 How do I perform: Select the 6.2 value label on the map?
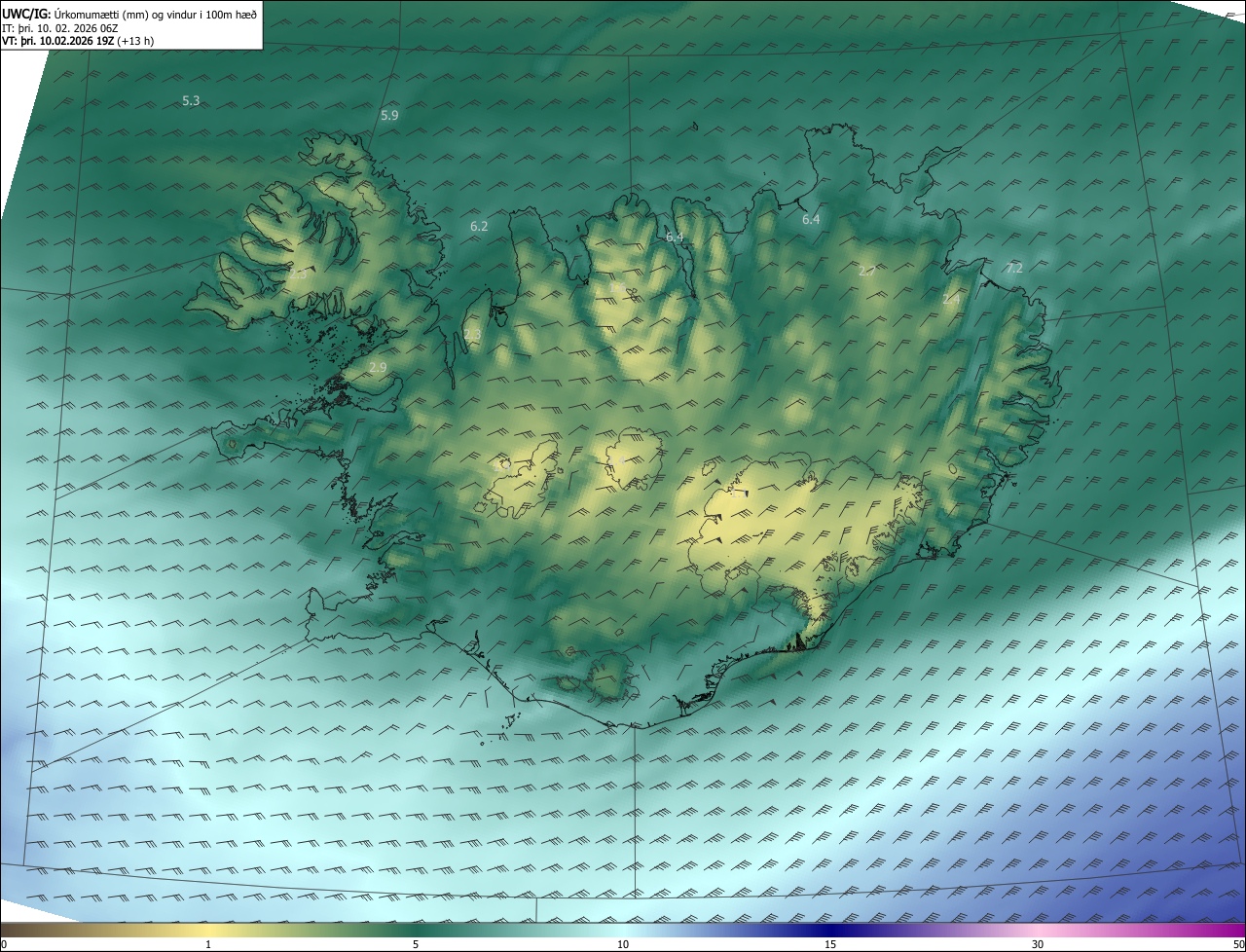(479, 226)
